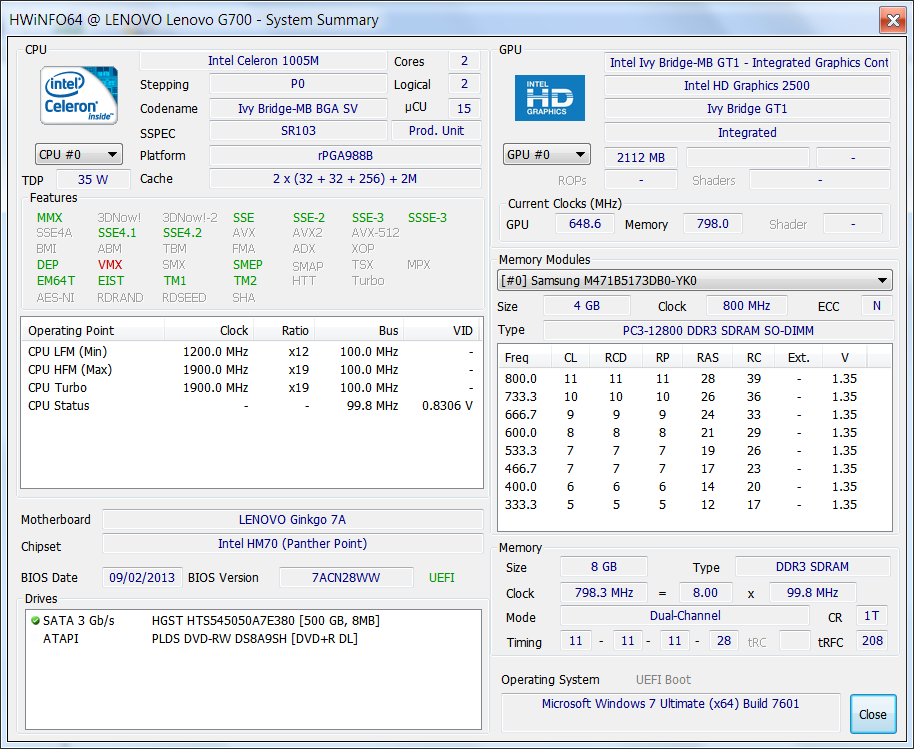Click the Close button
Screen dimensions: 914x749
[873, 714]
